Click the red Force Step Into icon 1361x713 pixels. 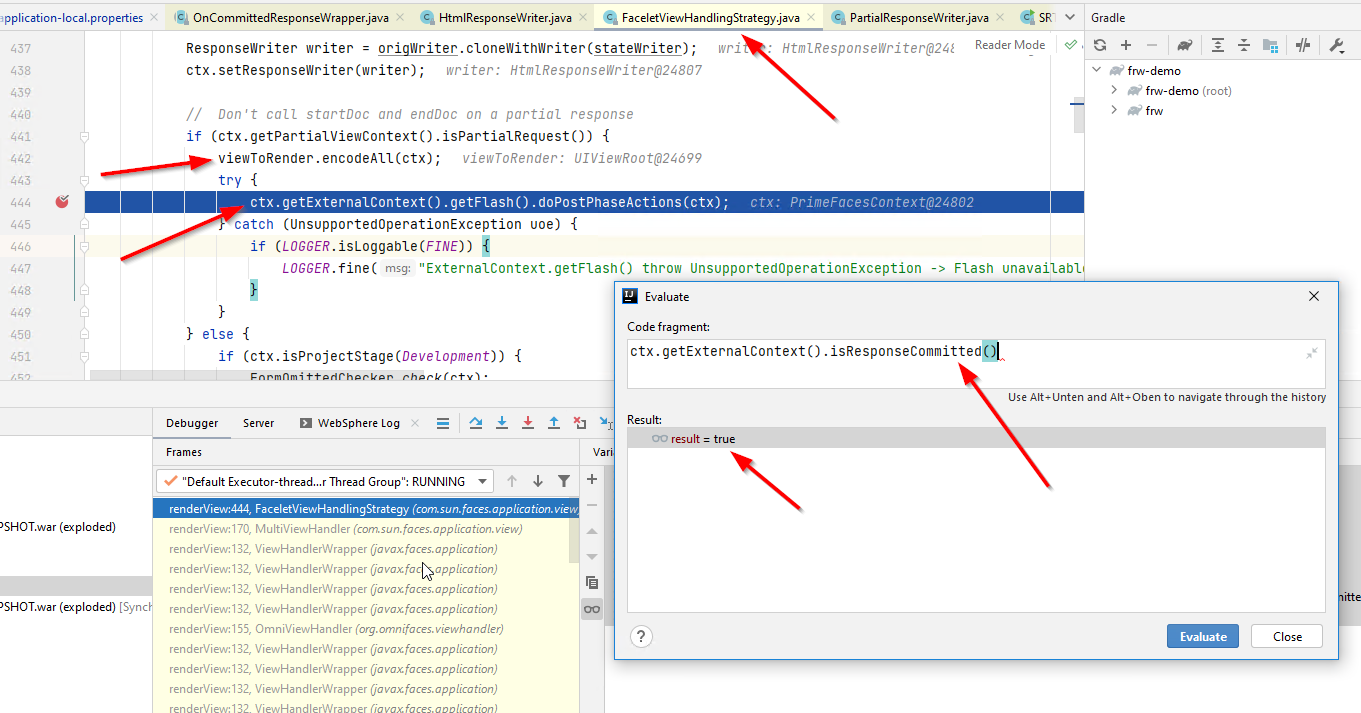[527, 422]
